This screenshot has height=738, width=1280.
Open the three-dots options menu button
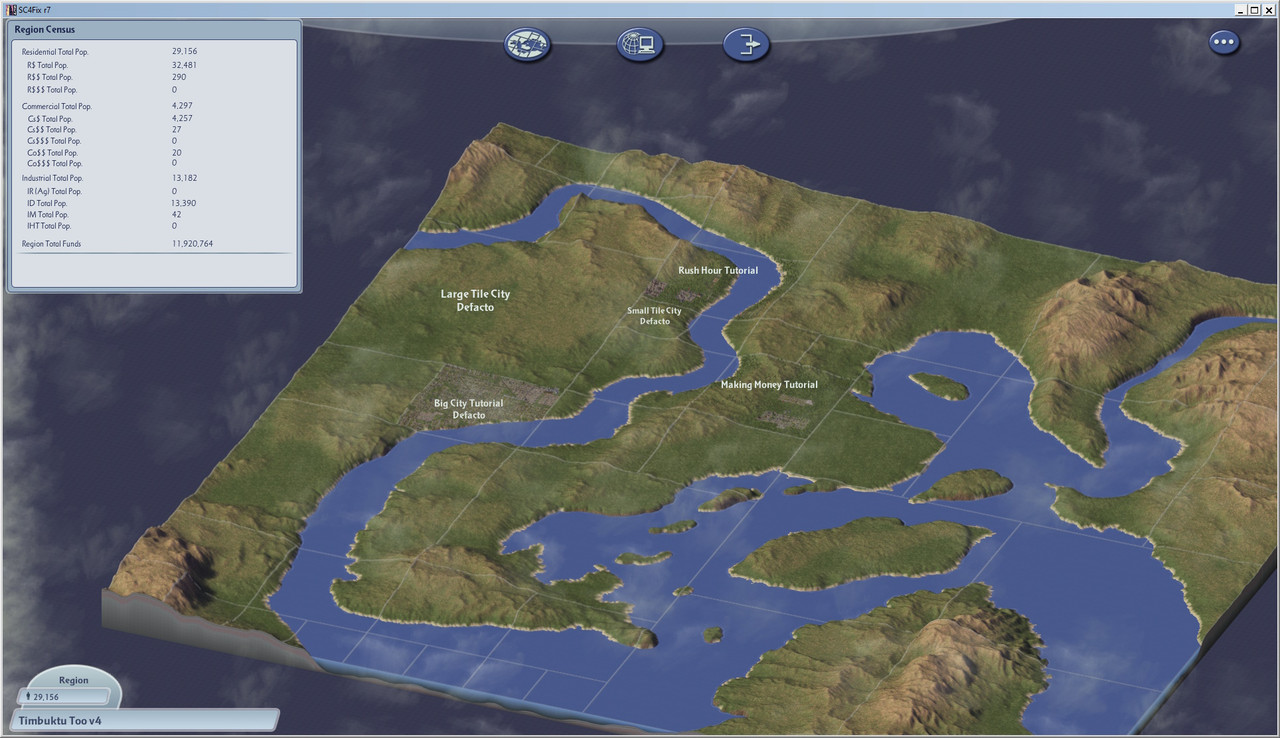tap(1225, 42)
